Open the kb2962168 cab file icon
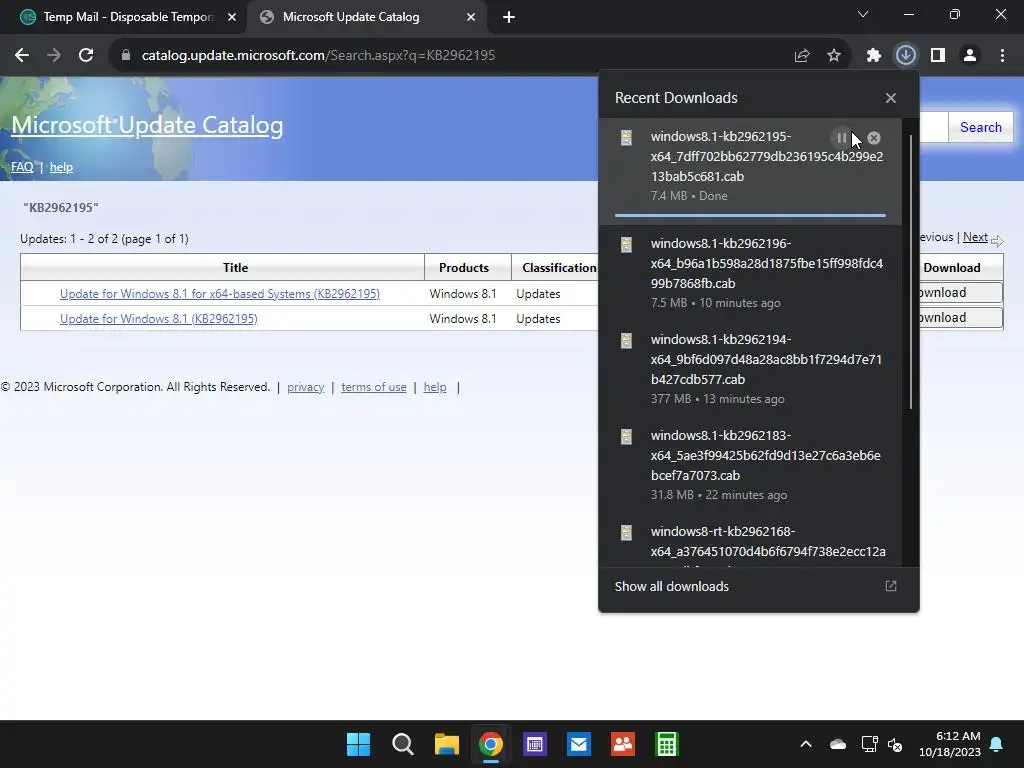Screen dimensions: 1024x768 coord(626,533)
